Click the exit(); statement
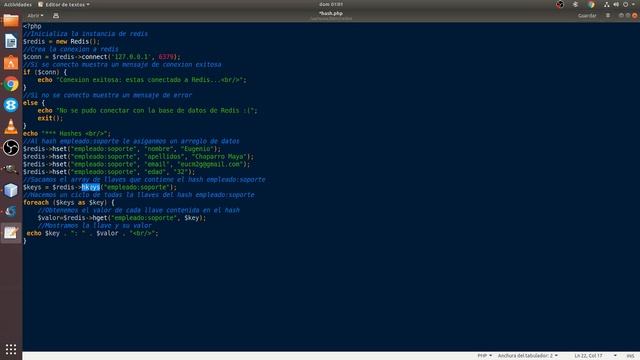640x360 pixels. [51, 118]
